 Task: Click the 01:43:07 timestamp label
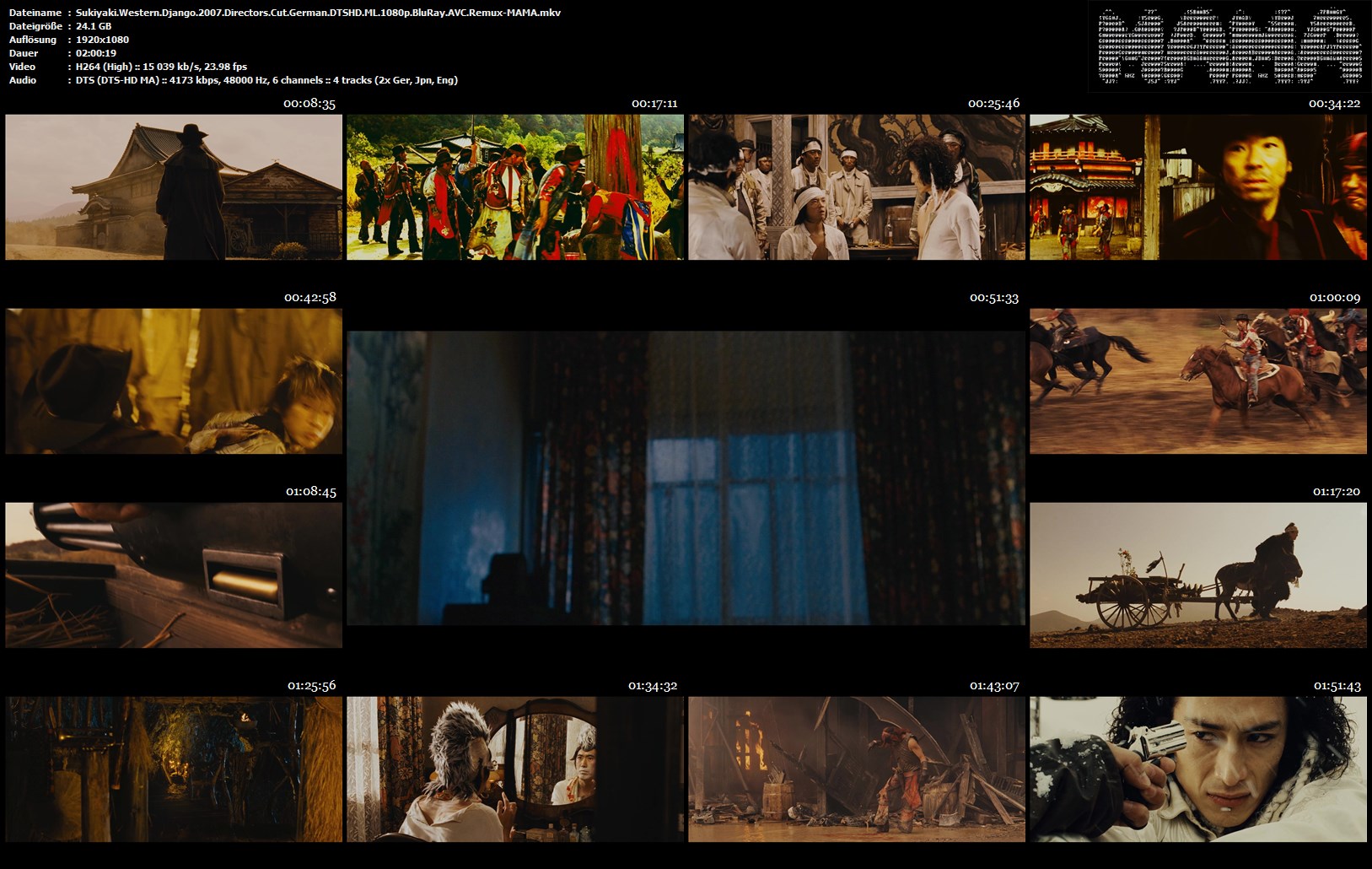click(994, 686)
